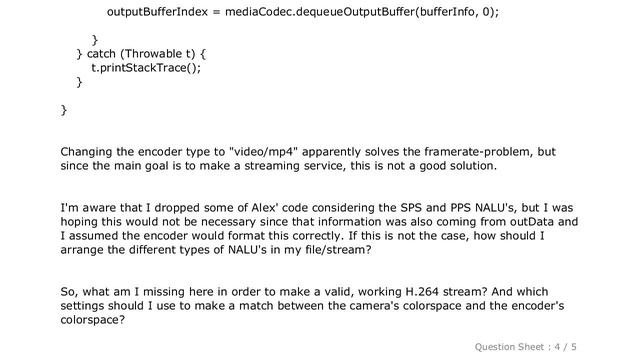Click the final word 'colorspace?'
640x360 pixels.
coord(93,320)
